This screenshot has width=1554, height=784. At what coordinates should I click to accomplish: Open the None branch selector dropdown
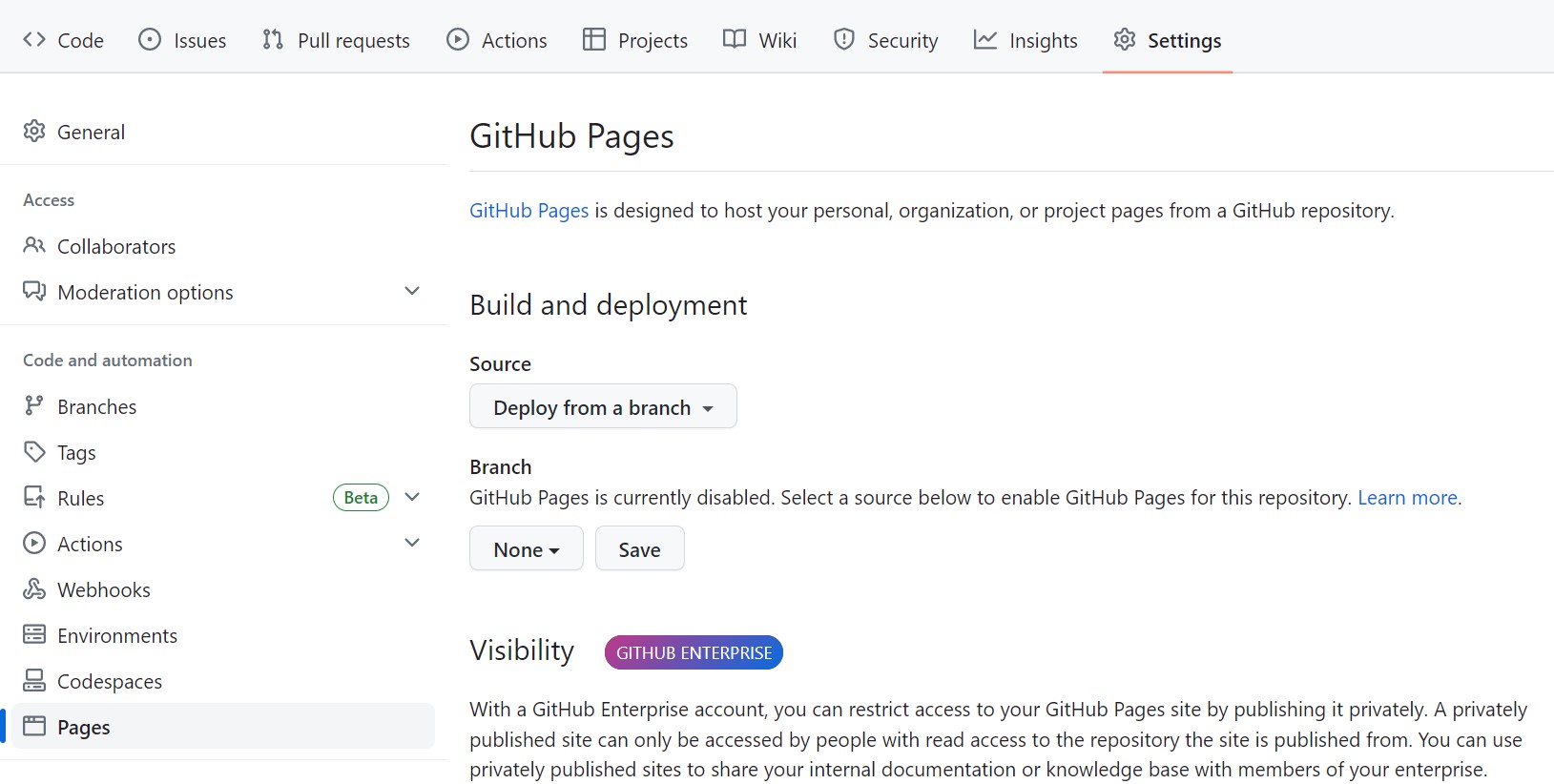click(526, 549)
